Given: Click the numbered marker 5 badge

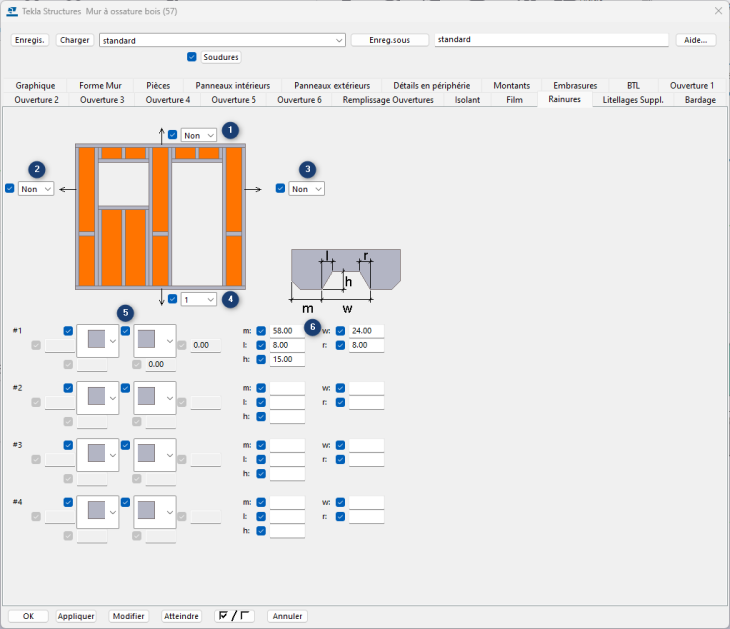Looking at the screenshot, I should coord(124,313).
